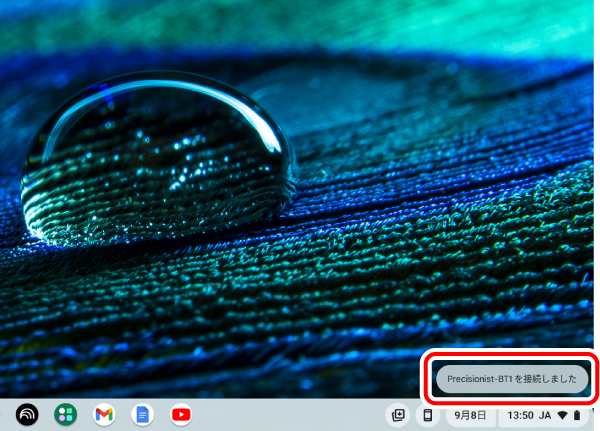Screen dimensions: 600x431
Task: Click the blue feather wallpaper right of droplet
Action: 420,180
